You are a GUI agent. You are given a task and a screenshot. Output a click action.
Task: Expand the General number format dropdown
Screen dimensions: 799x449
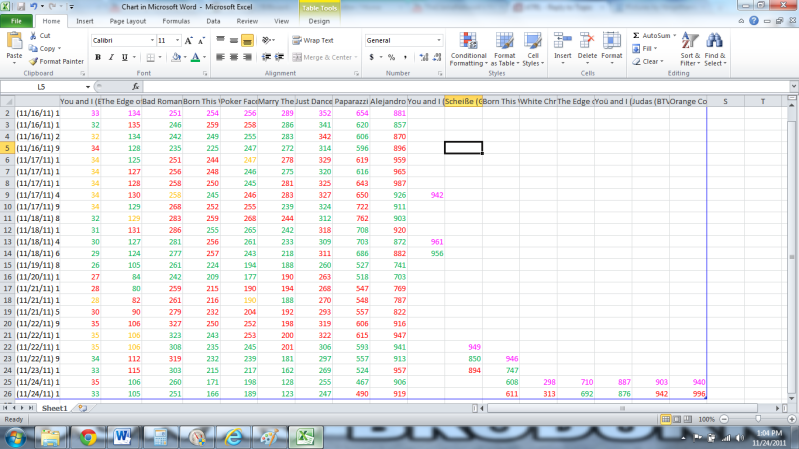point(436,40)
